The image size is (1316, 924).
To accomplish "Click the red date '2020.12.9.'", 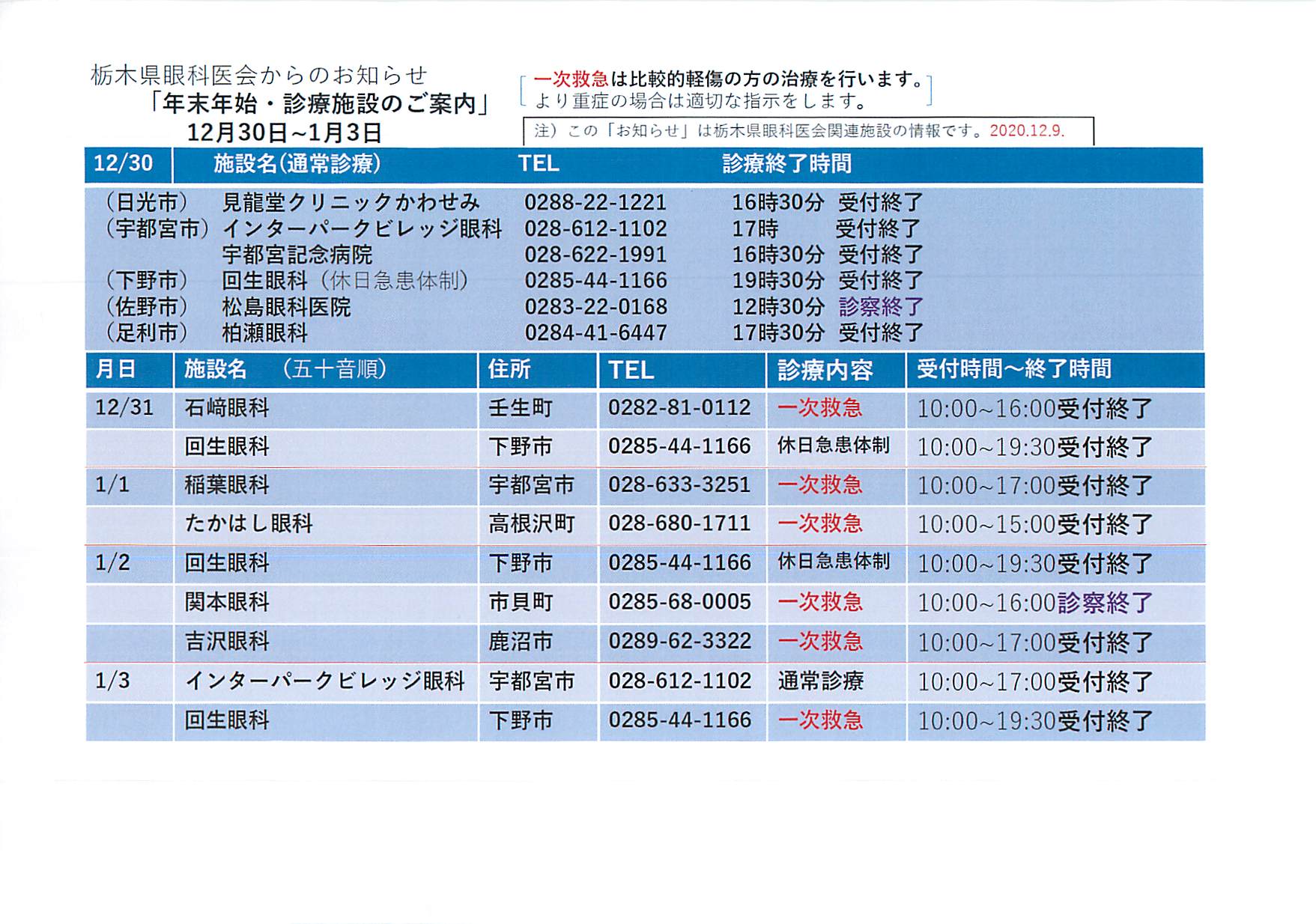I will coord(1027,130).
